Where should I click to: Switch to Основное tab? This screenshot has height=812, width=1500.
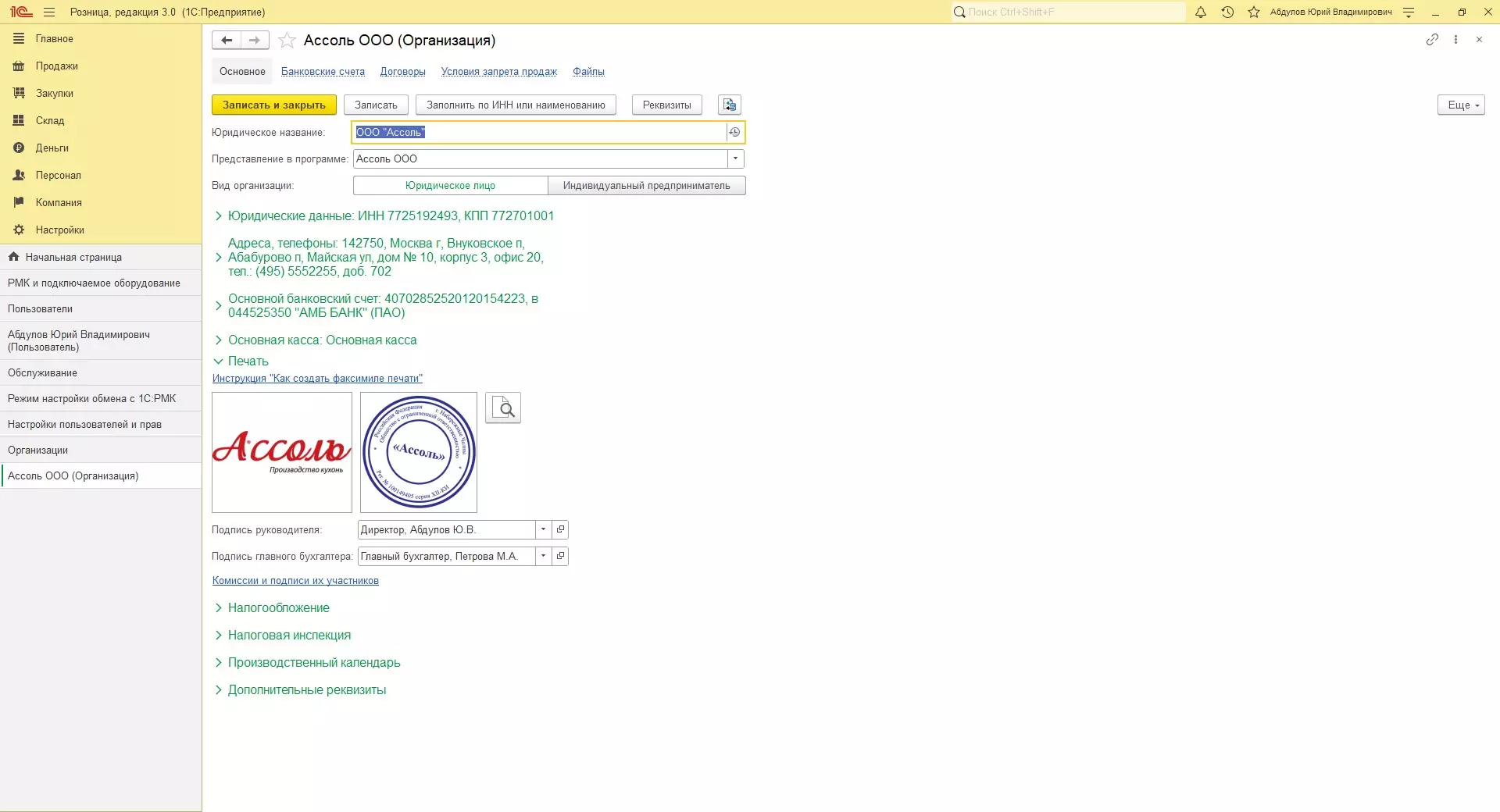242,71
